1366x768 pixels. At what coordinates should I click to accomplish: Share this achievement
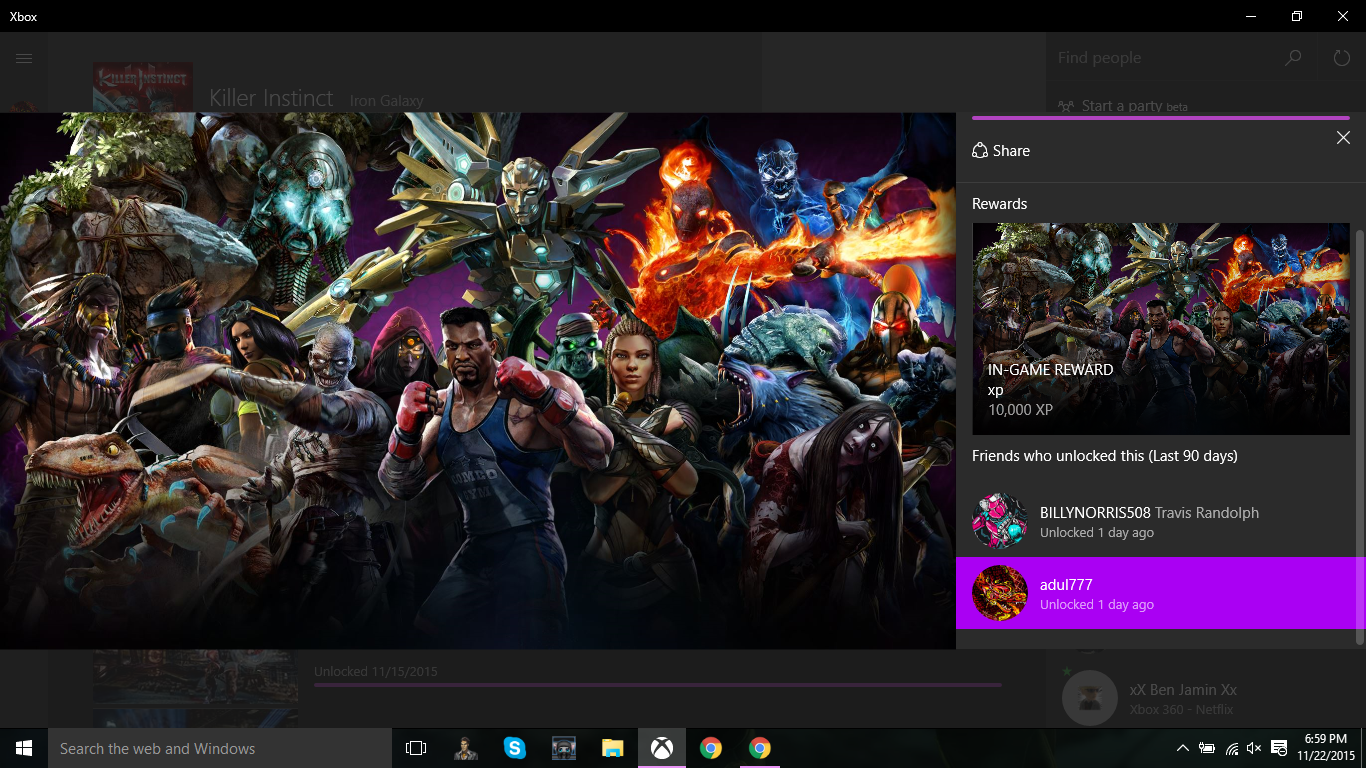coord(1001,151)
